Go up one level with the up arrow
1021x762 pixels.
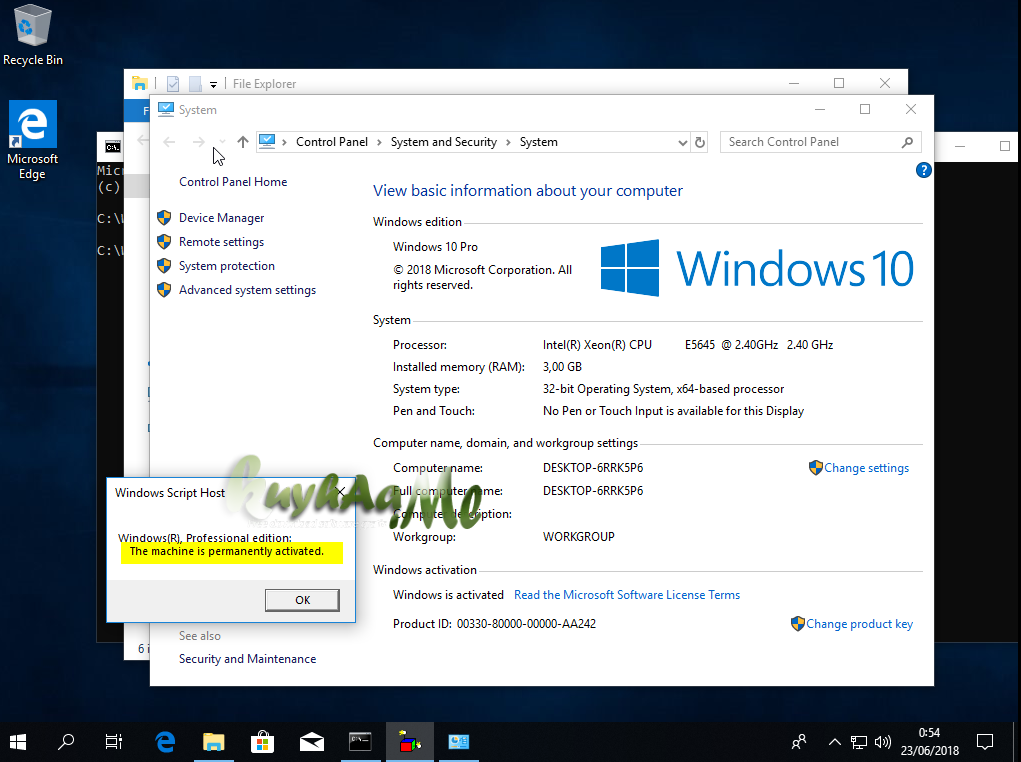243,142
